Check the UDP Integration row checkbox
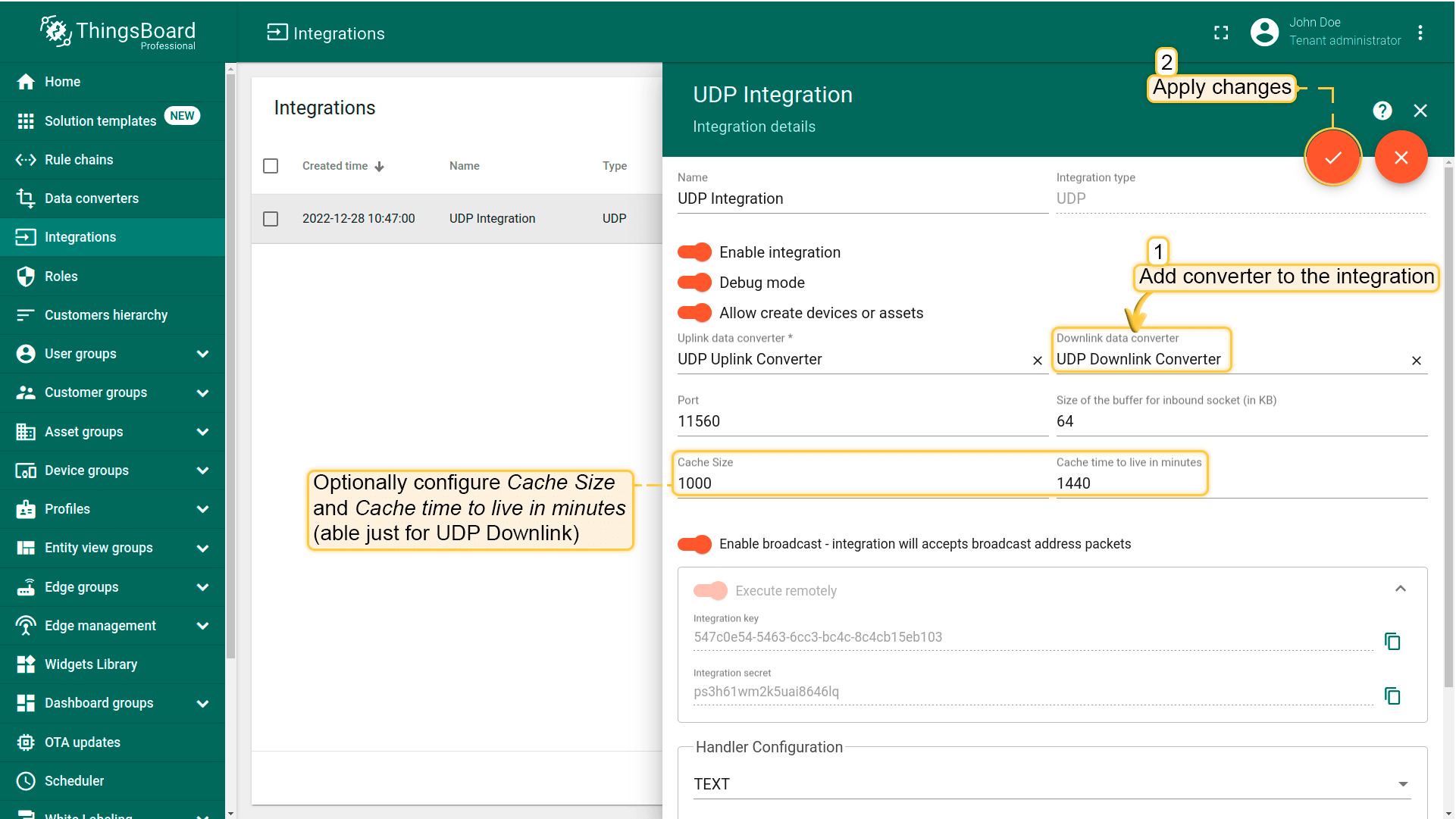 pyautogui.click(x=271, y=219)
